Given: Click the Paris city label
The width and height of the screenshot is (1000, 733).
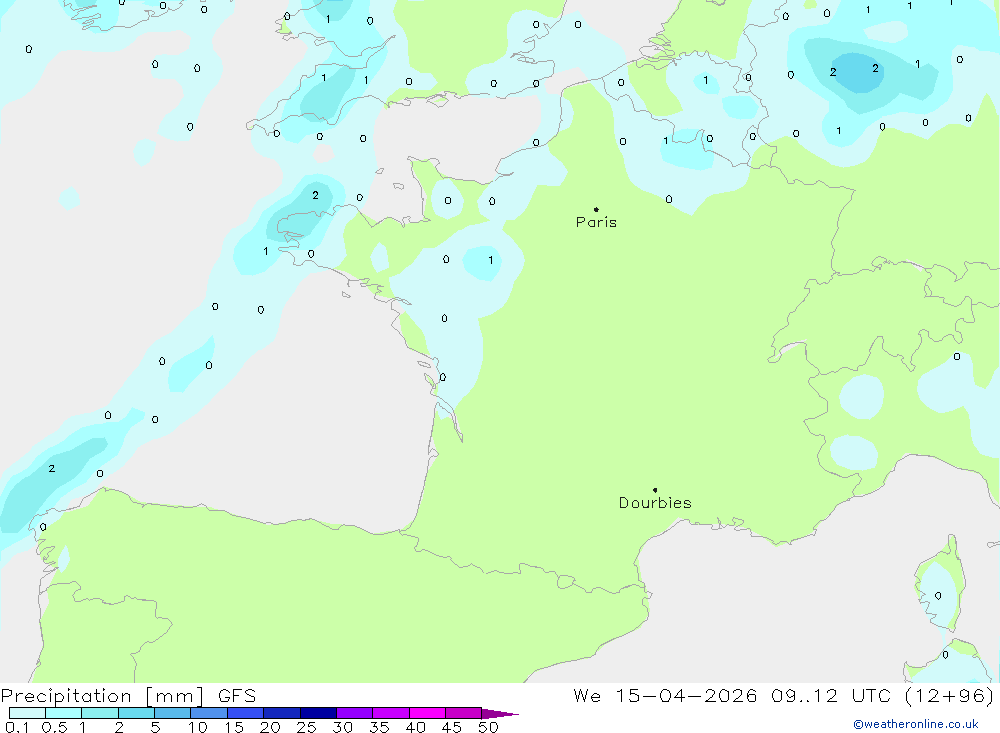Looking at the screenshot, I should tap(596, 222).
